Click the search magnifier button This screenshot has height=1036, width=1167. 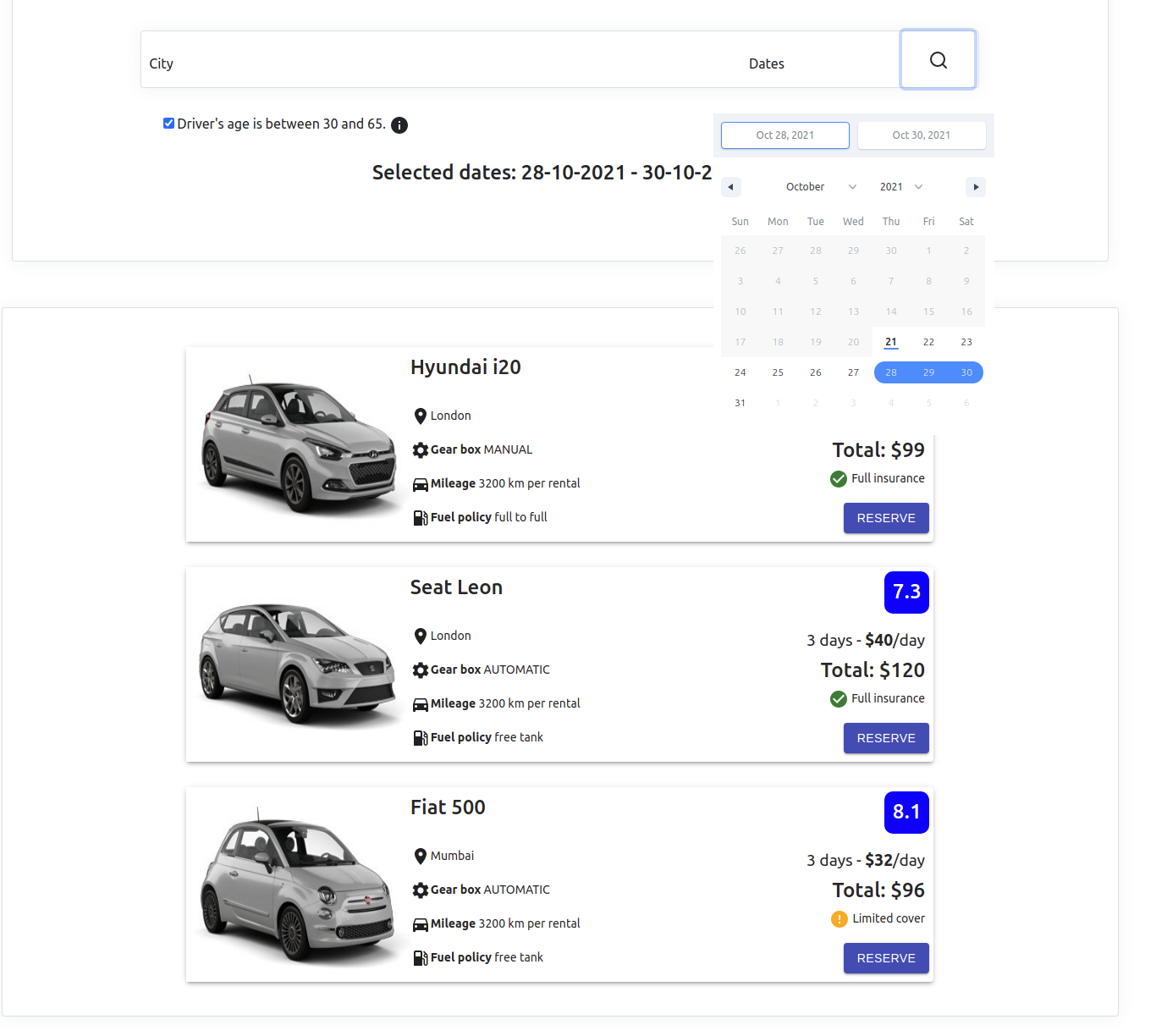(x=938, y=59)
